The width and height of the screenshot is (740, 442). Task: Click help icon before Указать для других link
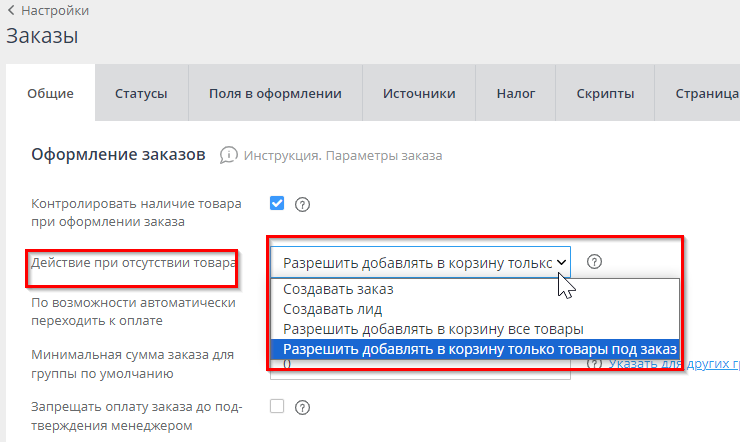(x=594, y=364)
